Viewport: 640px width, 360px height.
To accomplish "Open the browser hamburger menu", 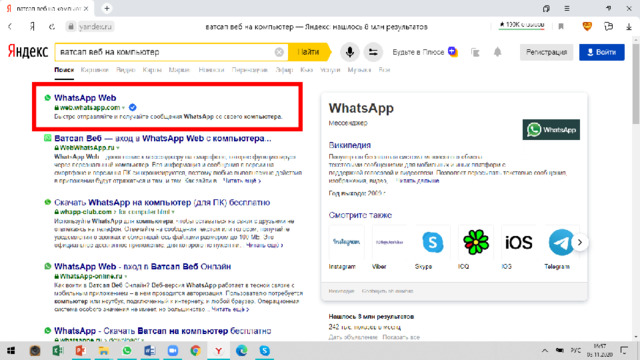I will coord(567,8).
